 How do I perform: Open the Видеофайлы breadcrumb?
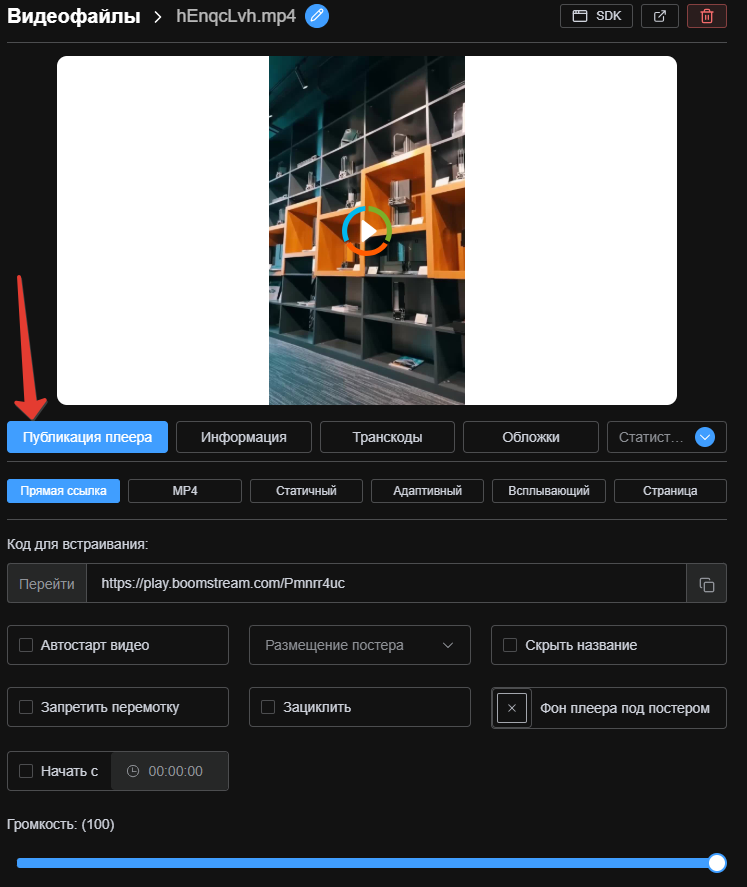74,16
